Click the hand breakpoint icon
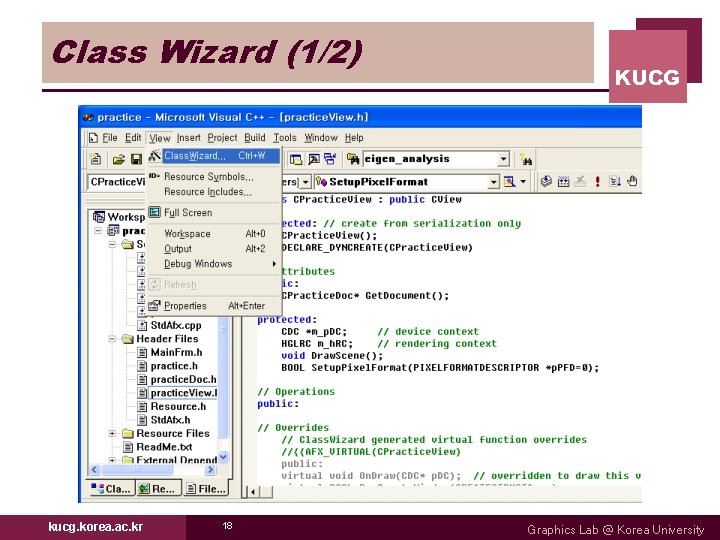This screenshot has width=720, height=540. 632,181
